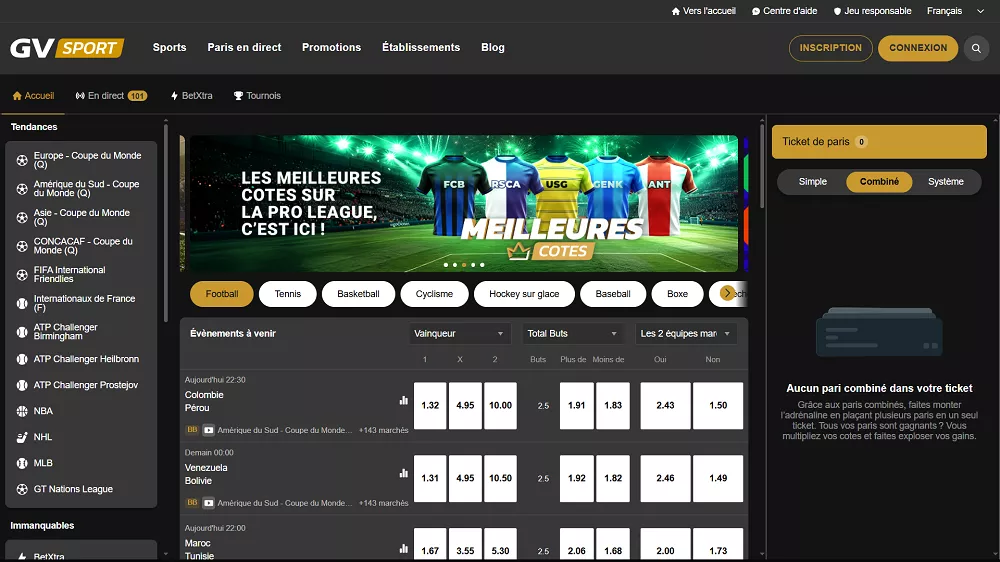The width and height of the screenshot is (1000, 562).
Task: Select the Combiné bet type
Action: [879, 182]
